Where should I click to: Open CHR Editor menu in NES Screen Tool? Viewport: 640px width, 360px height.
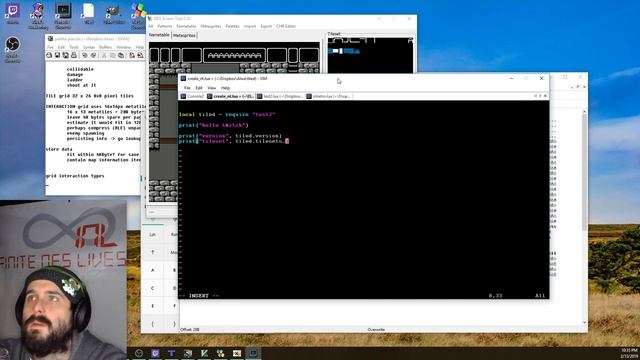(x=286, y=26)
